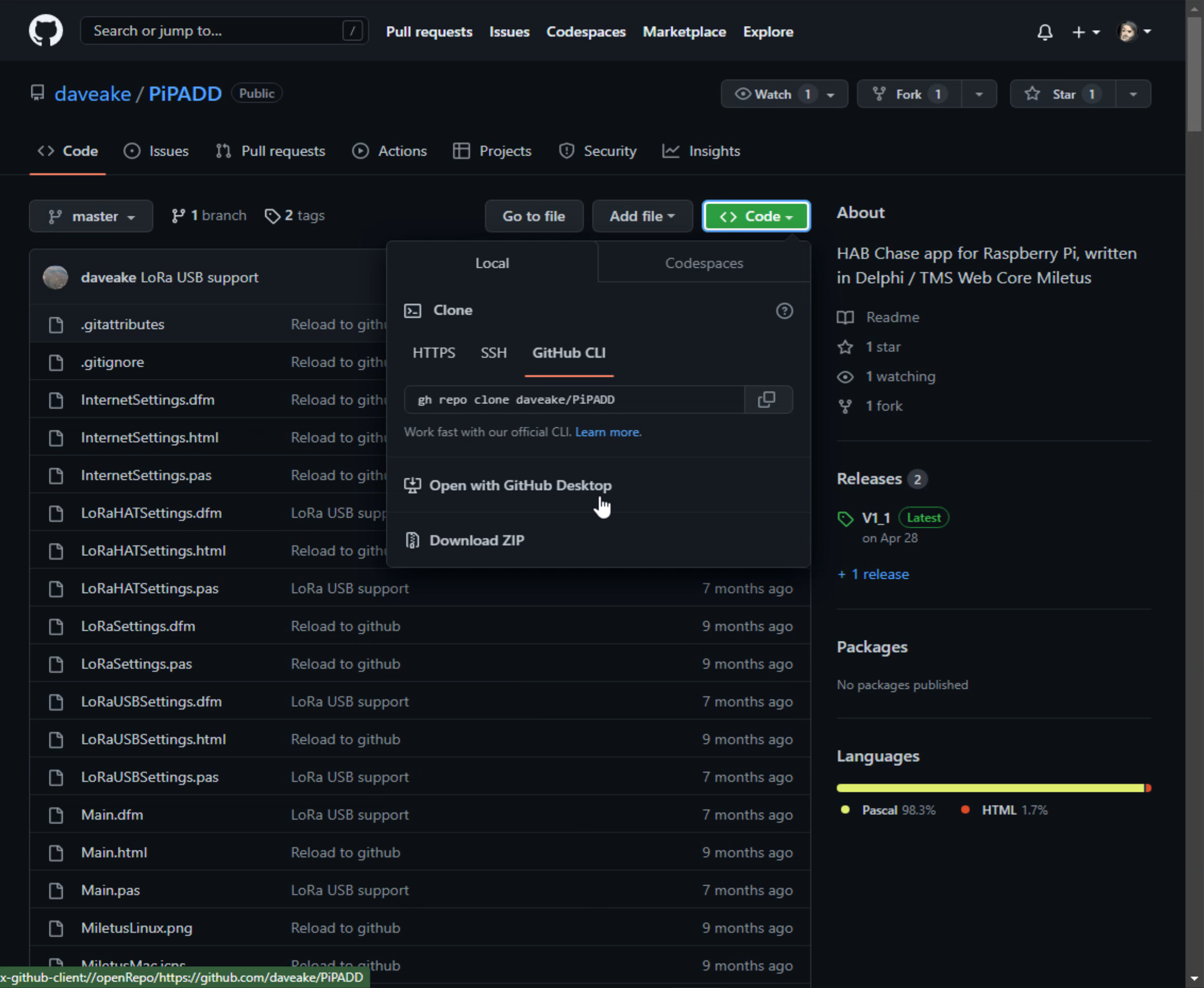Screen dimensions: 1204x988
Task: Open the + 1 release link
Action: [874, 574]
